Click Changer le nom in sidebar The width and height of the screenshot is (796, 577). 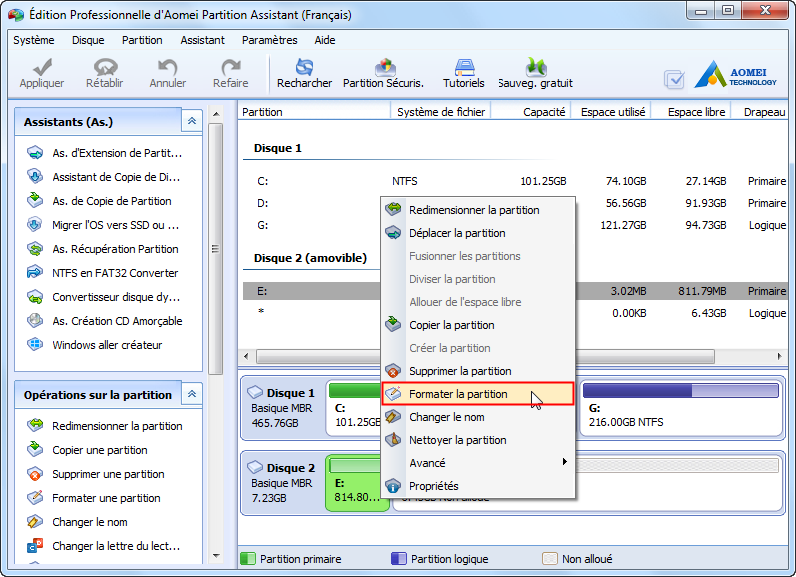pos(77,522)
